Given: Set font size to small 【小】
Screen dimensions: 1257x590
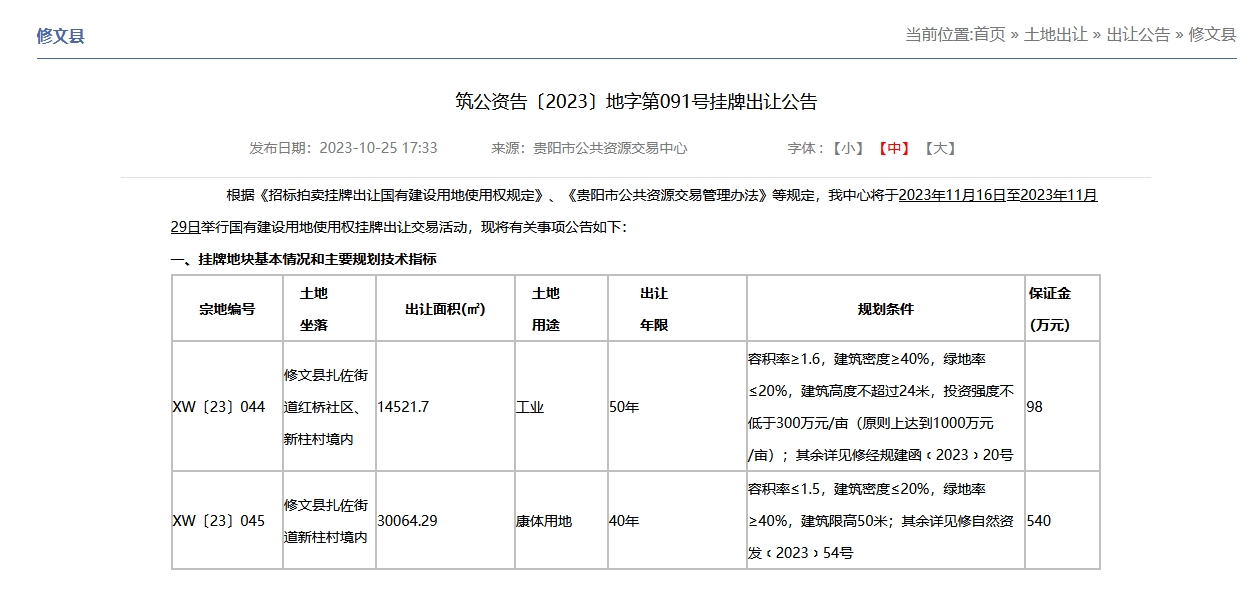Looking at the screenshot, I should (847, 148).
